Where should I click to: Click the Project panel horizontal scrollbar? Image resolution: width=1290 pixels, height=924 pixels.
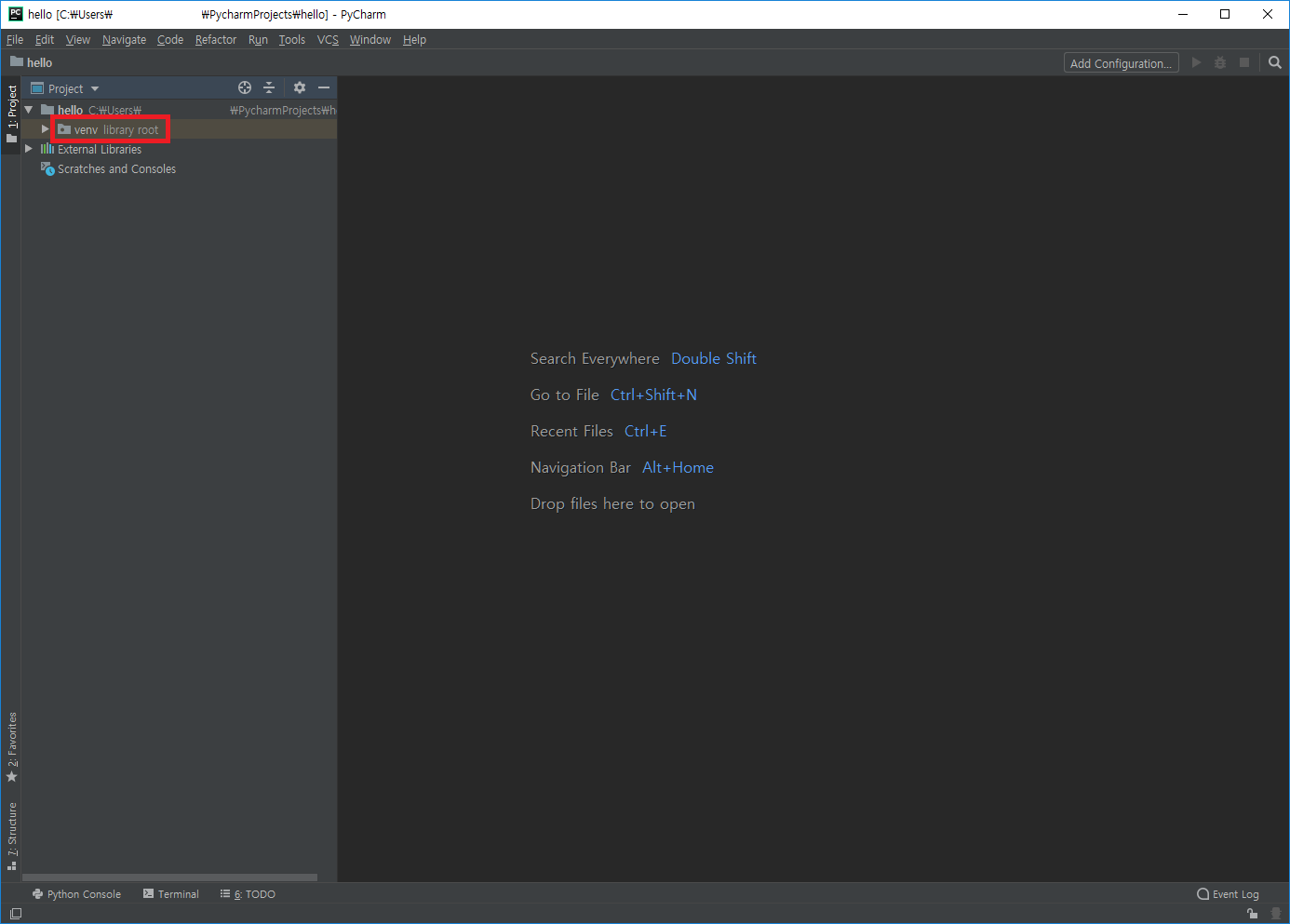coord(169,877)
